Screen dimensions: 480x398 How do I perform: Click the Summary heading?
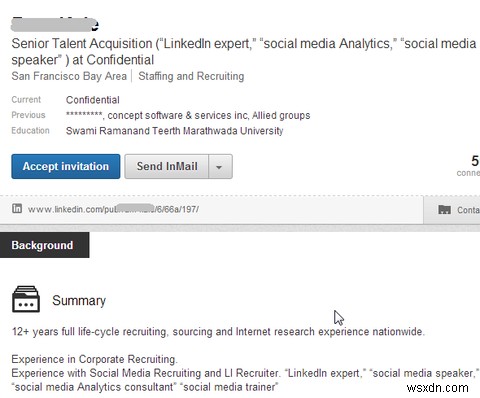pyautogui.click(x=79, y=300)
